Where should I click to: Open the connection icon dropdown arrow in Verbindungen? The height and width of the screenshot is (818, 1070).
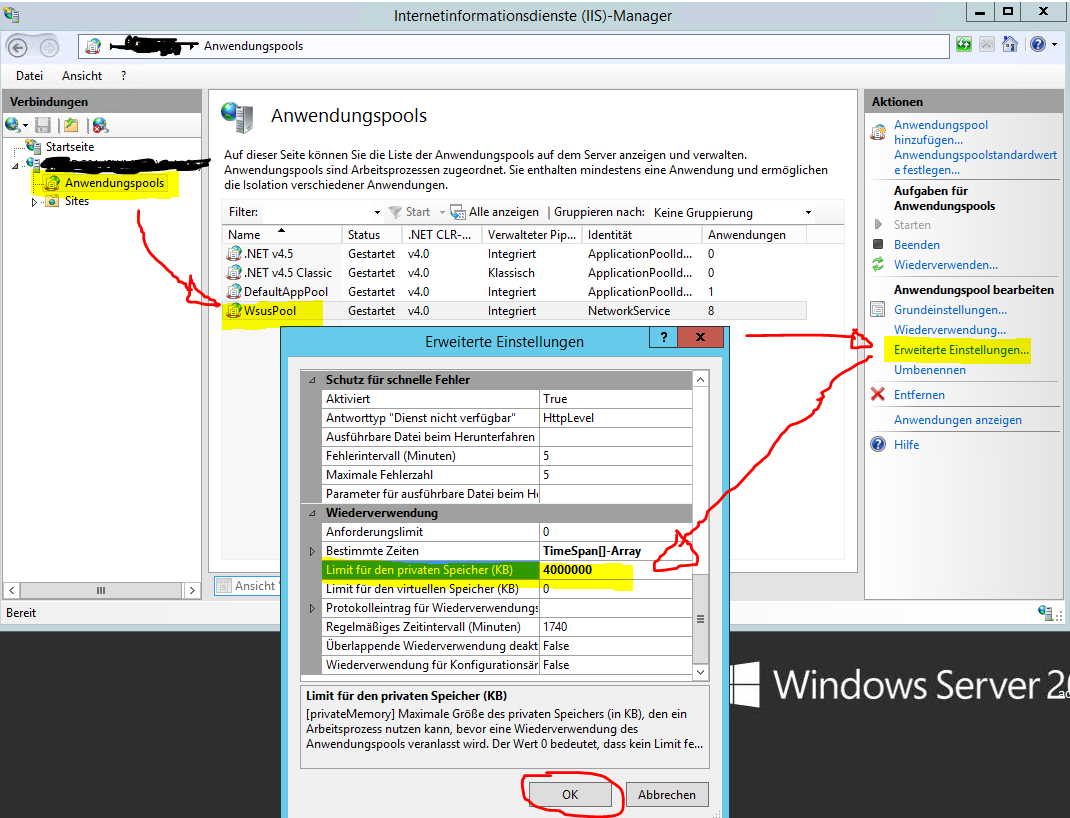(25, 126)
